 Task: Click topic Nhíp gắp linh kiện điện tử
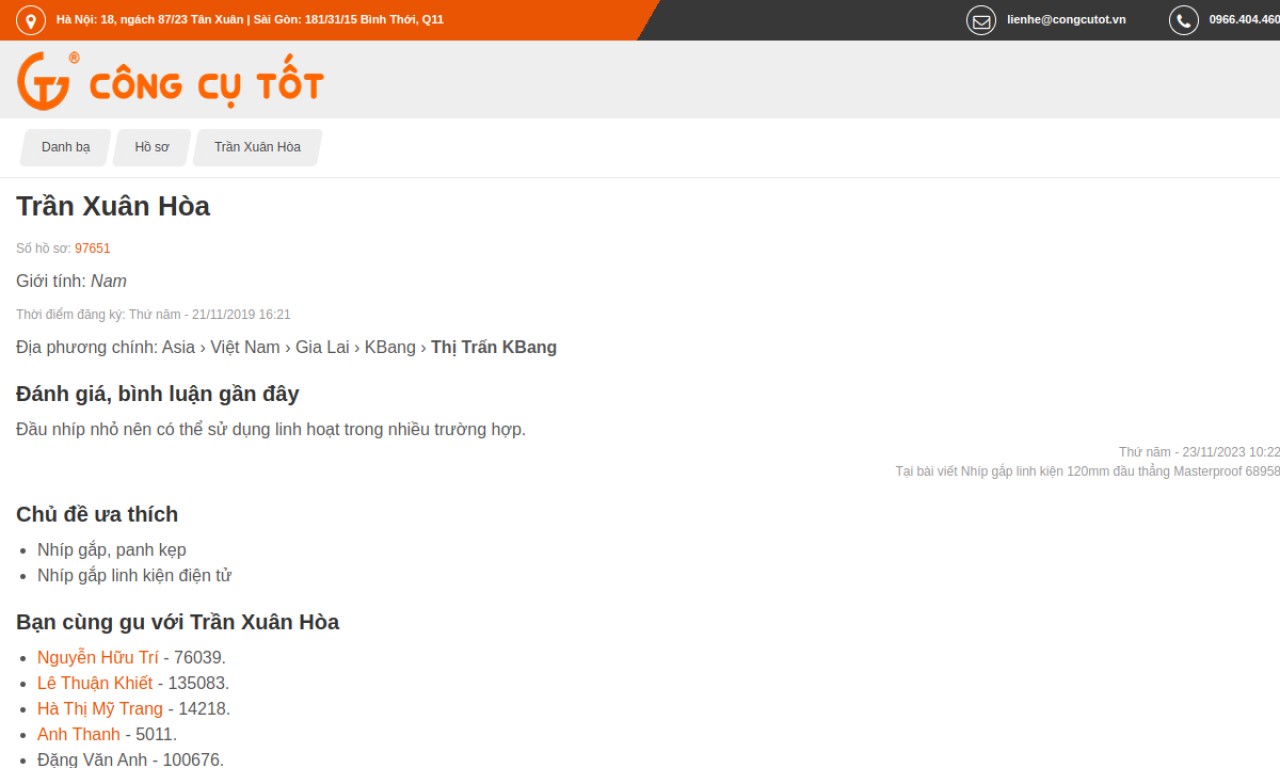[134, 575]
